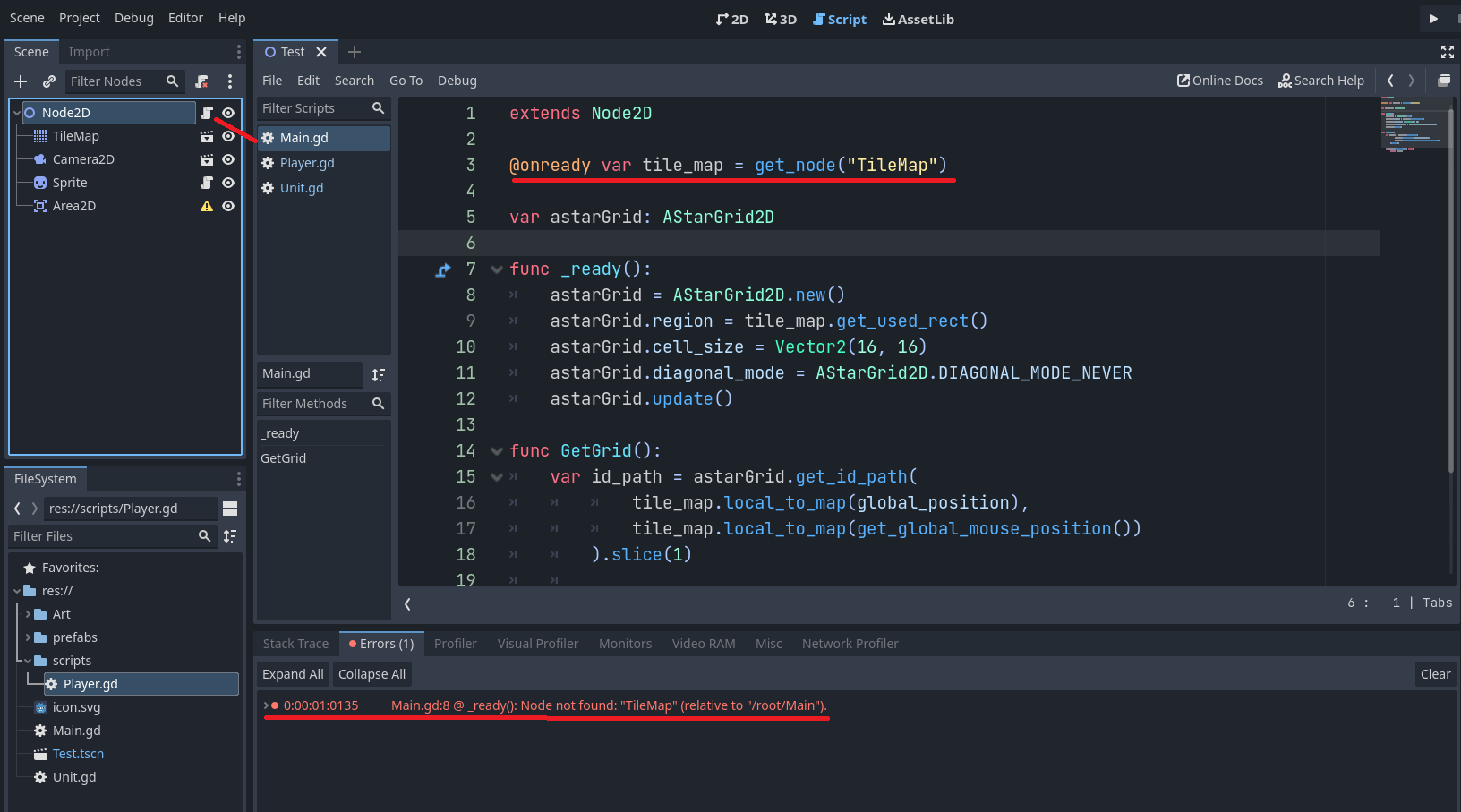This screenshot has width=1461, height=812.
Task: Collapse the Node2D tree branch
Action: 15,112
